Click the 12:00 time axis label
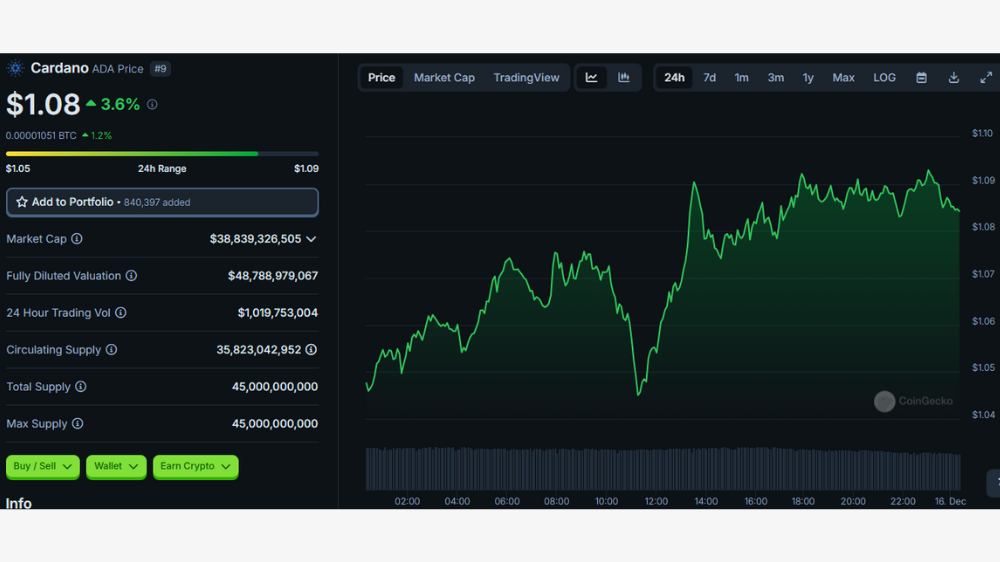This screenshot has width=1000, height=562. tap(656, 501)
